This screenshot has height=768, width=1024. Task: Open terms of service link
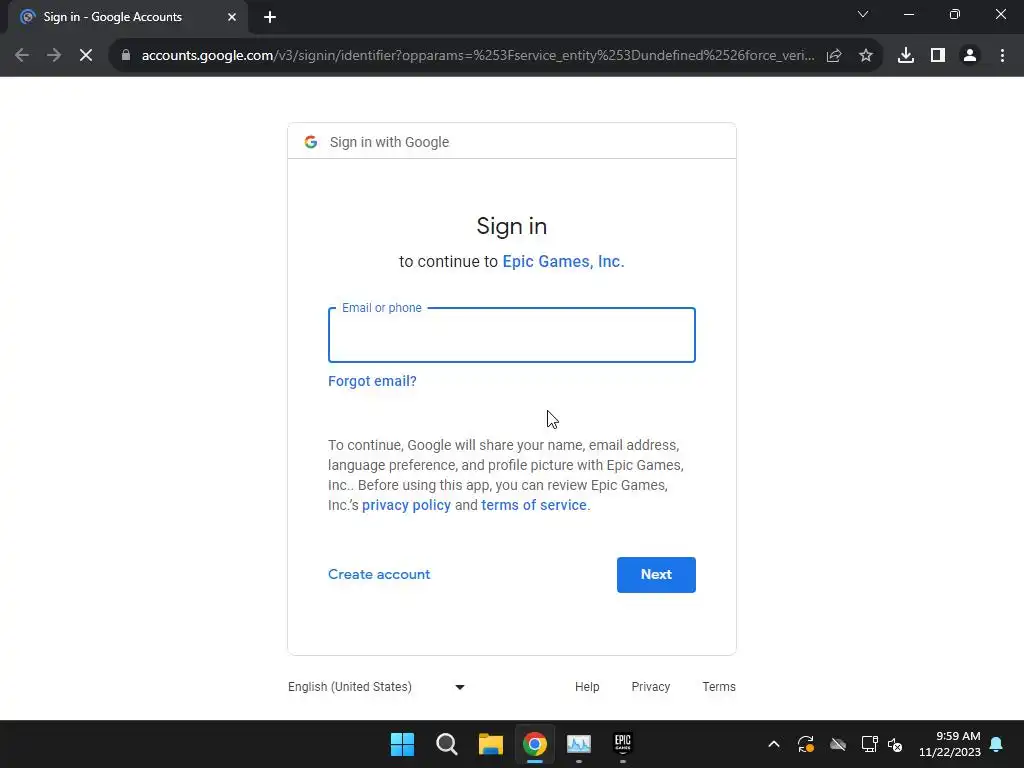[x=534, y=505]
